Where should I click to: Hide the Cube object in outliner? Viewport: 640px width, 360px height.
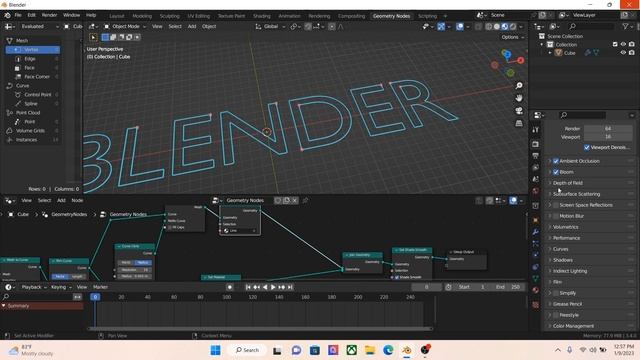coord(623,53)
